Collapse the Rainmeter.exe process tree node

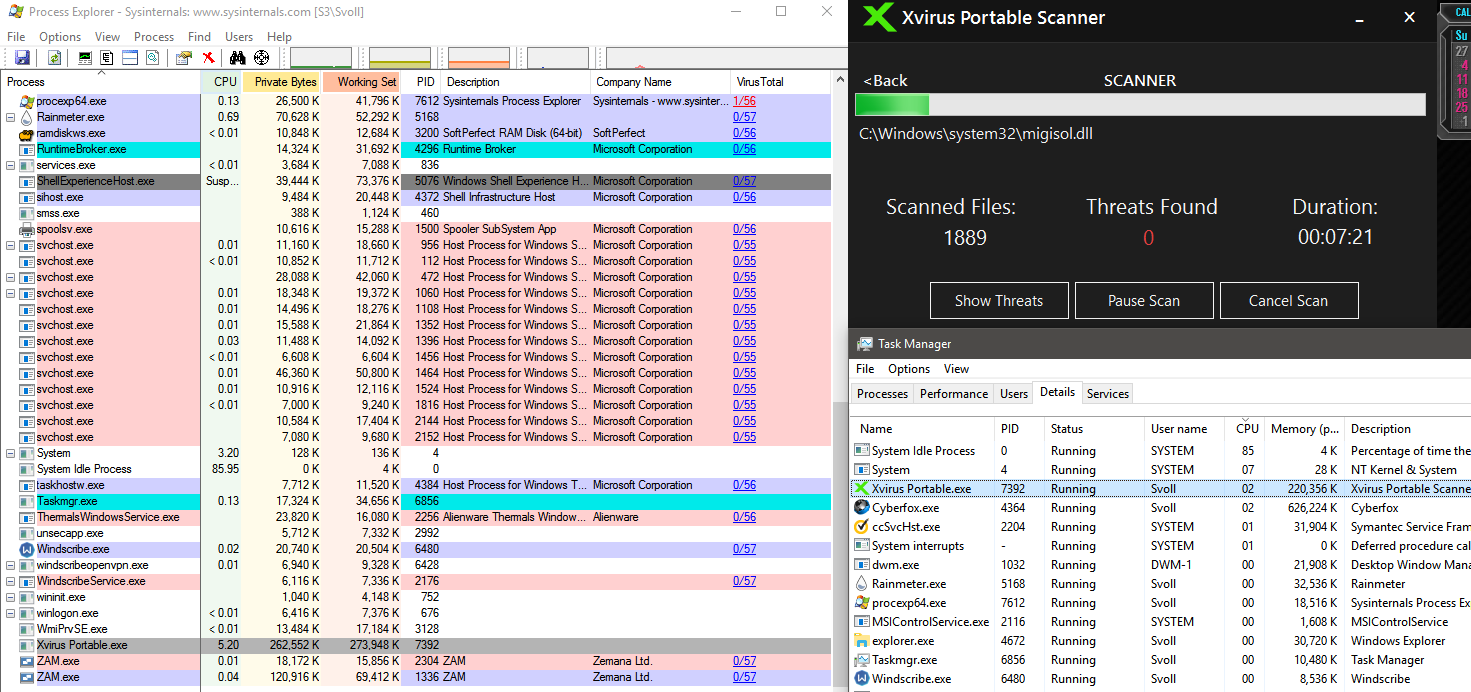11,117
